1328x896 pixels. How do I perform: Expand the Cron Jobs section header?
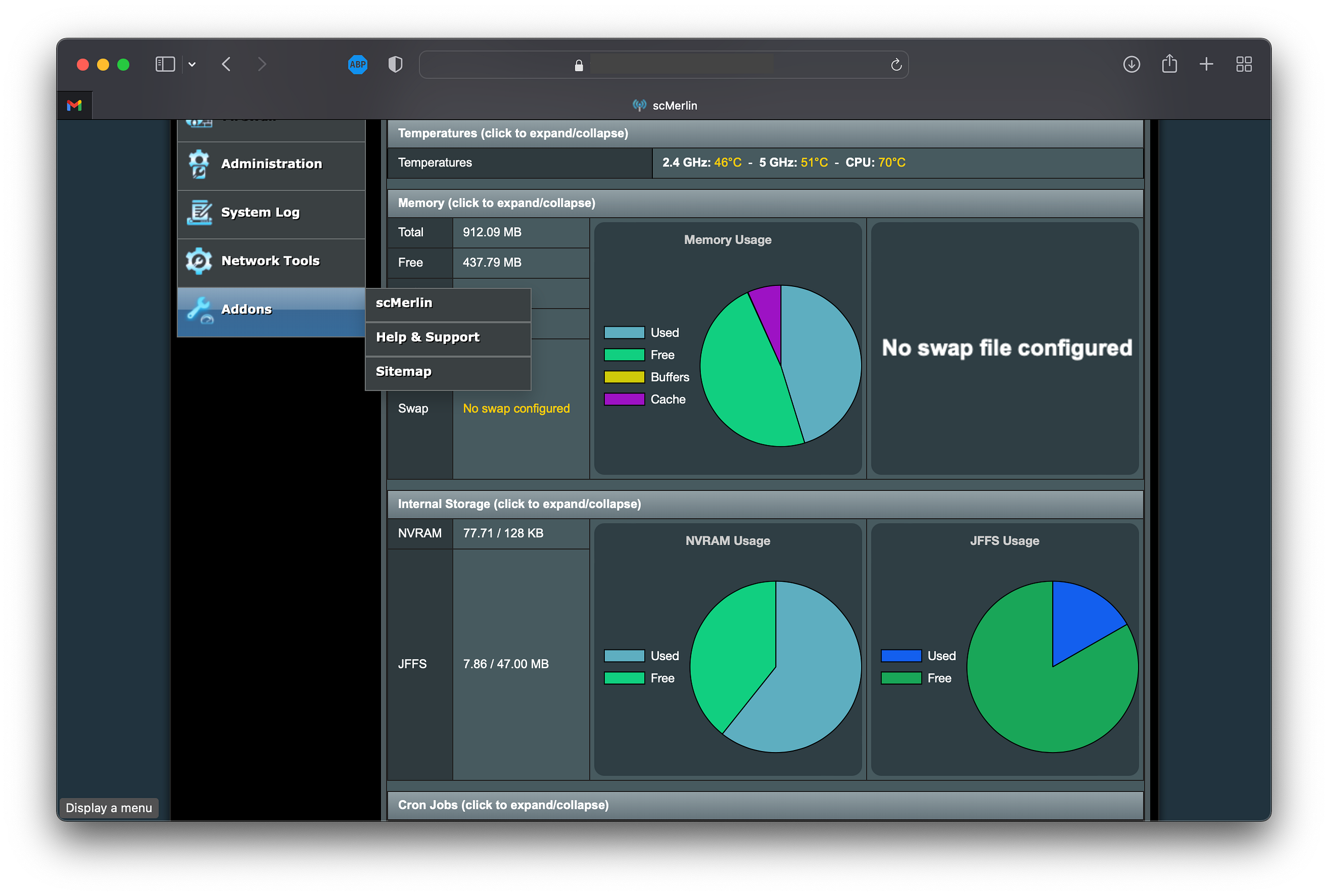[x=765, y=805]
